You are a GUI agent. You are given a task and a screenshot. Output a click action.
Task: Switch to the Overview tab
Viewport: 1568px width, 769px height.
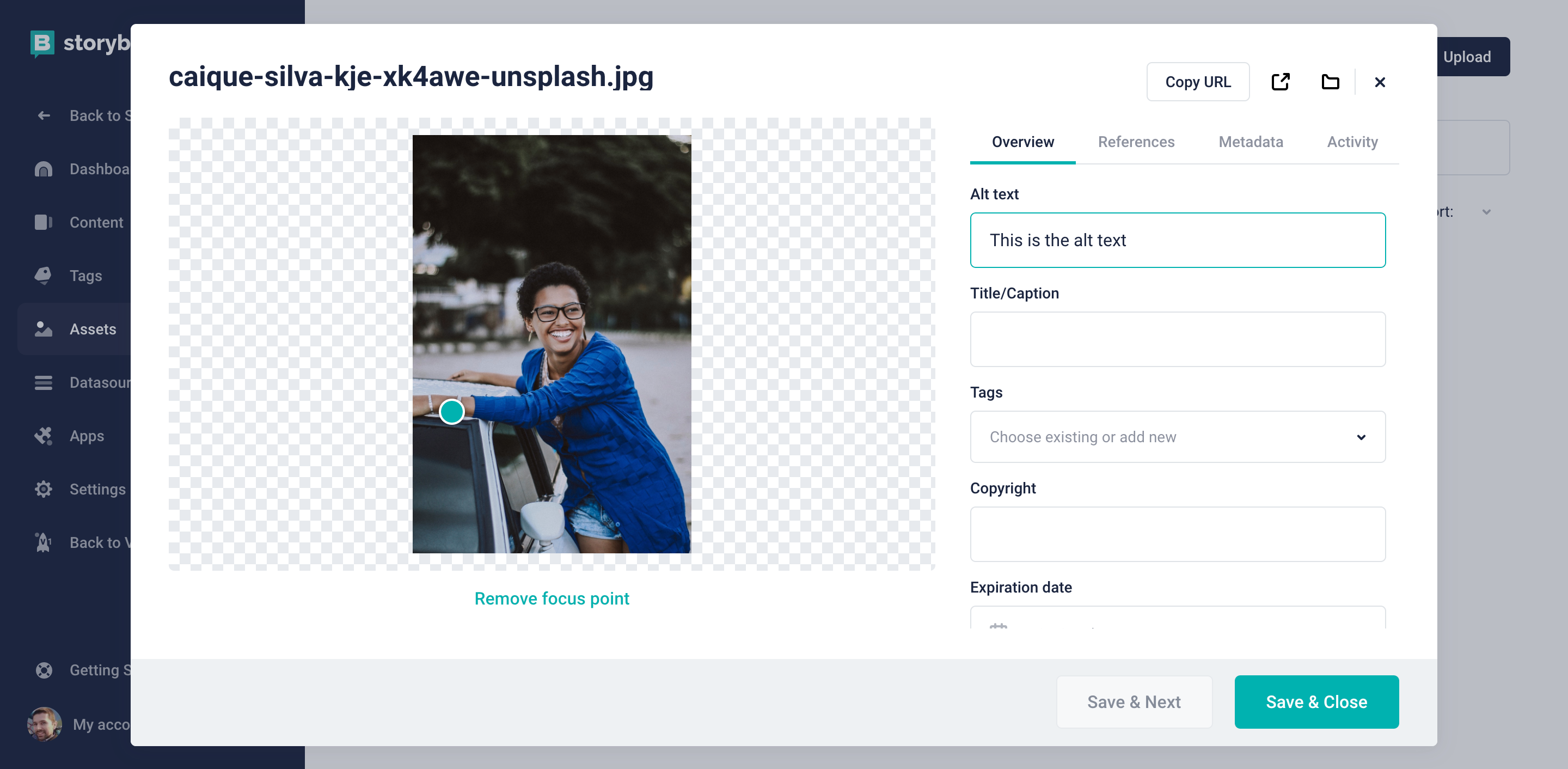click(1022, 142)
